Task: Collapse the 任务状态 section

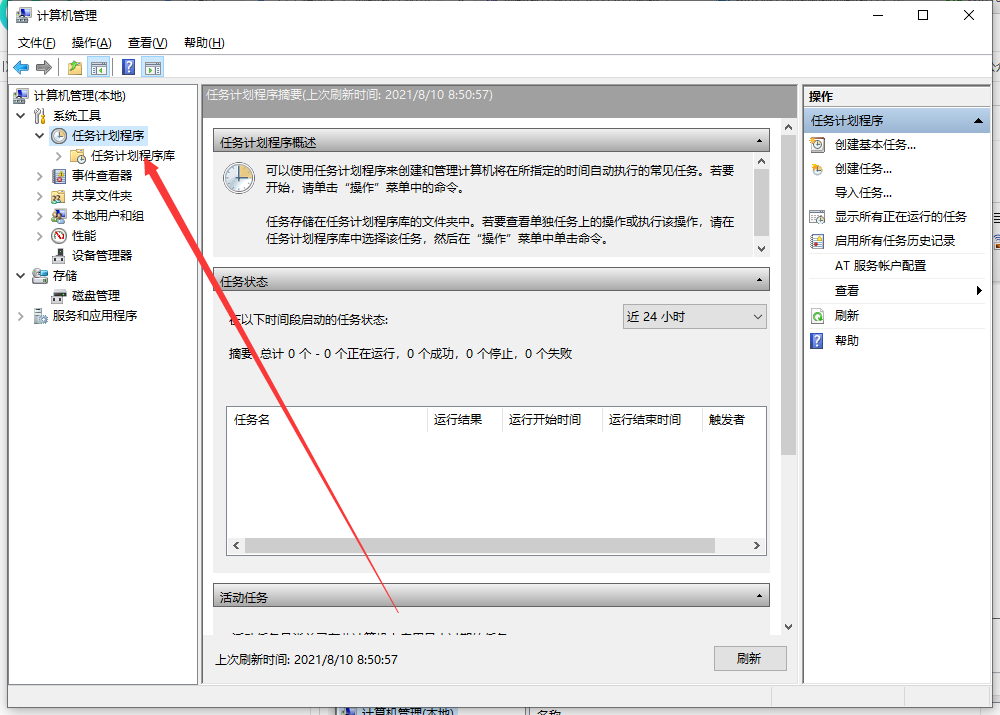Action: (x=759, y=280)
